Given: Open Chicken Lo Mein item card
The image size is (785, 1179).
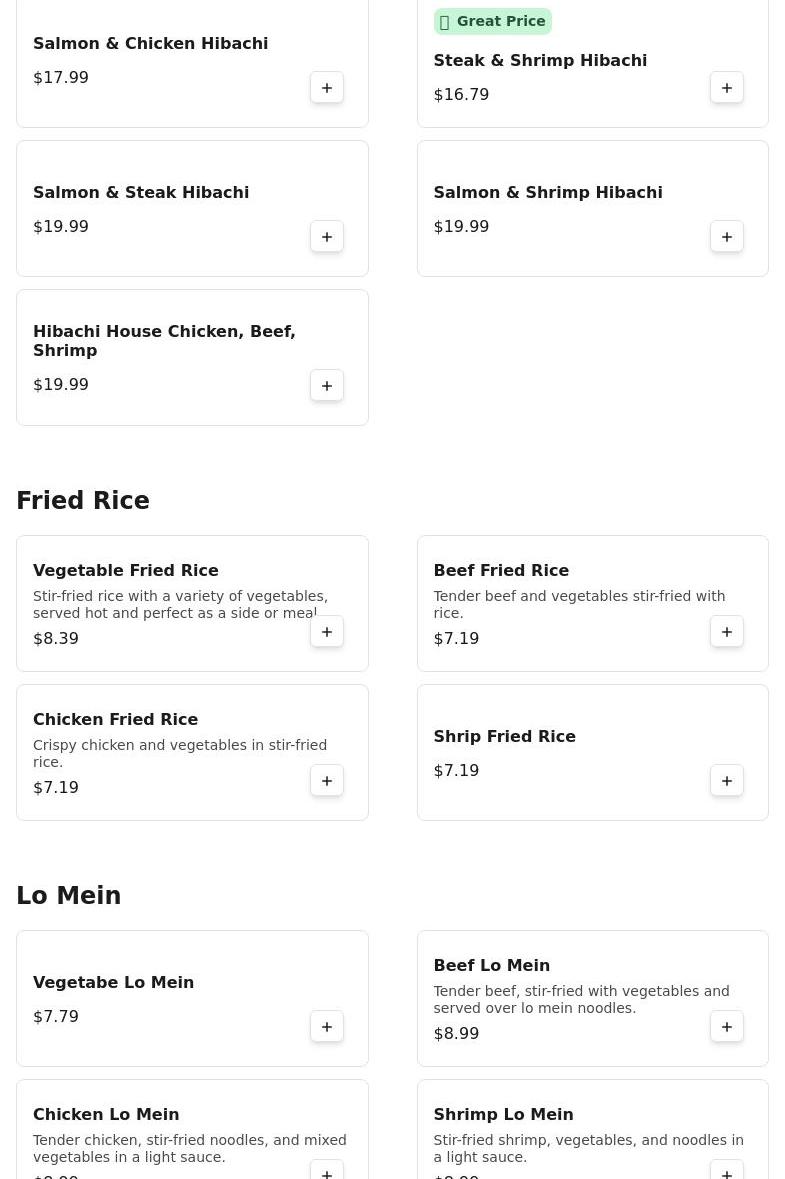Looking at the screenshot, I should coord(106,1115).
